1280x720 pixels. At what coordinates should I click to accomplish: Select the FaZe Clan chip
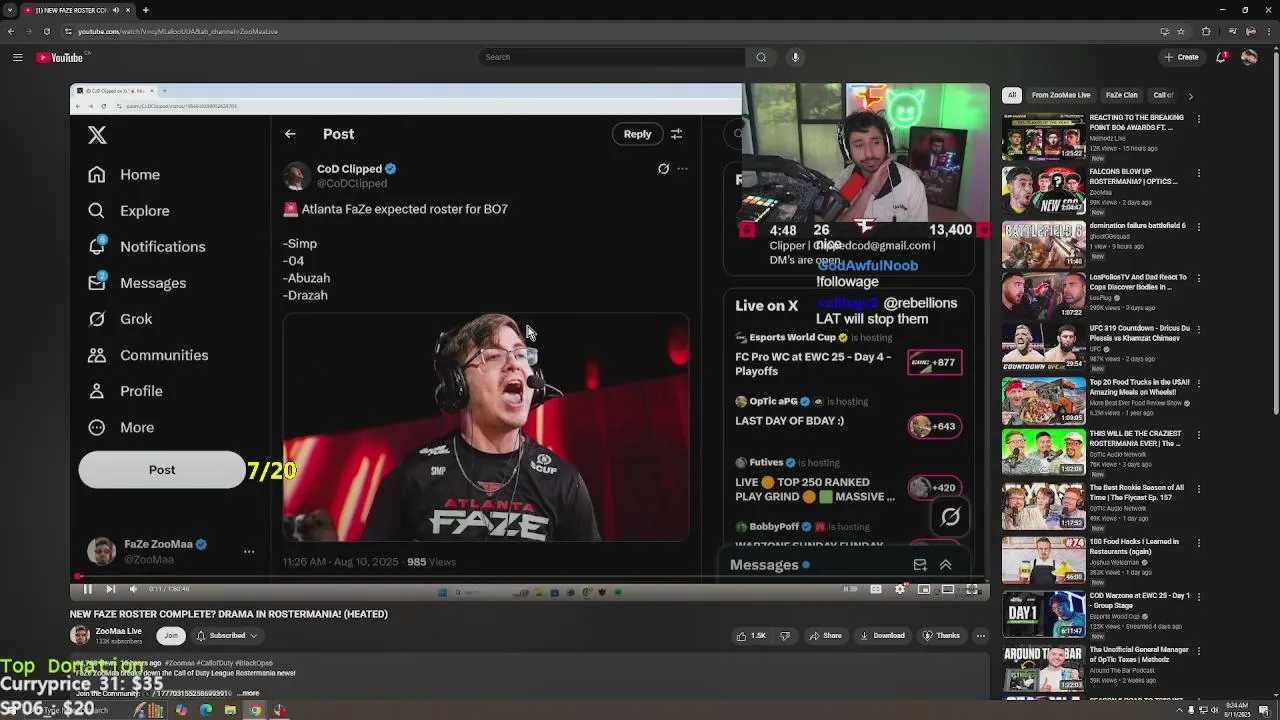tap(1122, 95)
